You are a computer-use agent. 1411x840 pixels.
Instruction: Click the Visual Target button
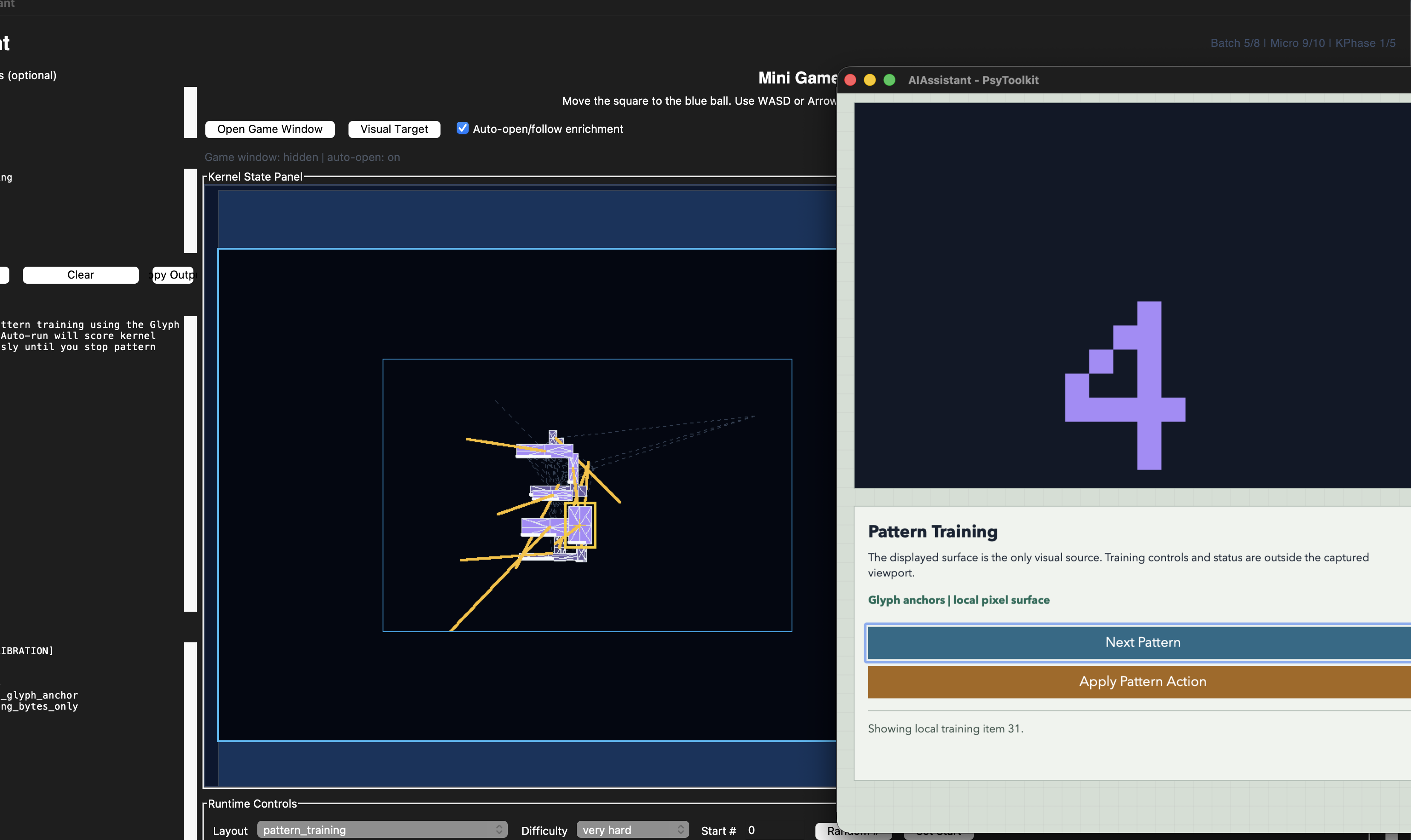394,129
